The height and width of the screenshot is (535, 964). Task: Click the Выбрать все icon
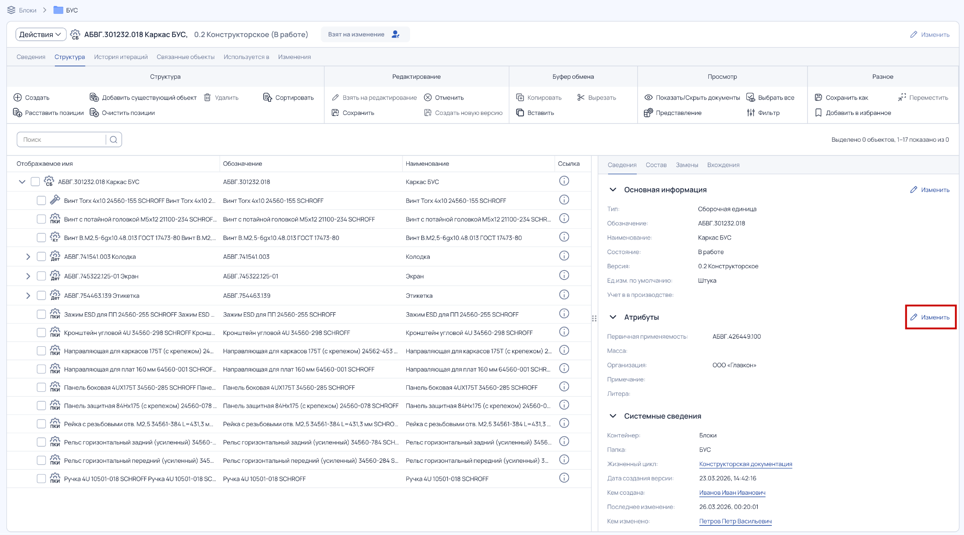coord(751,97)
